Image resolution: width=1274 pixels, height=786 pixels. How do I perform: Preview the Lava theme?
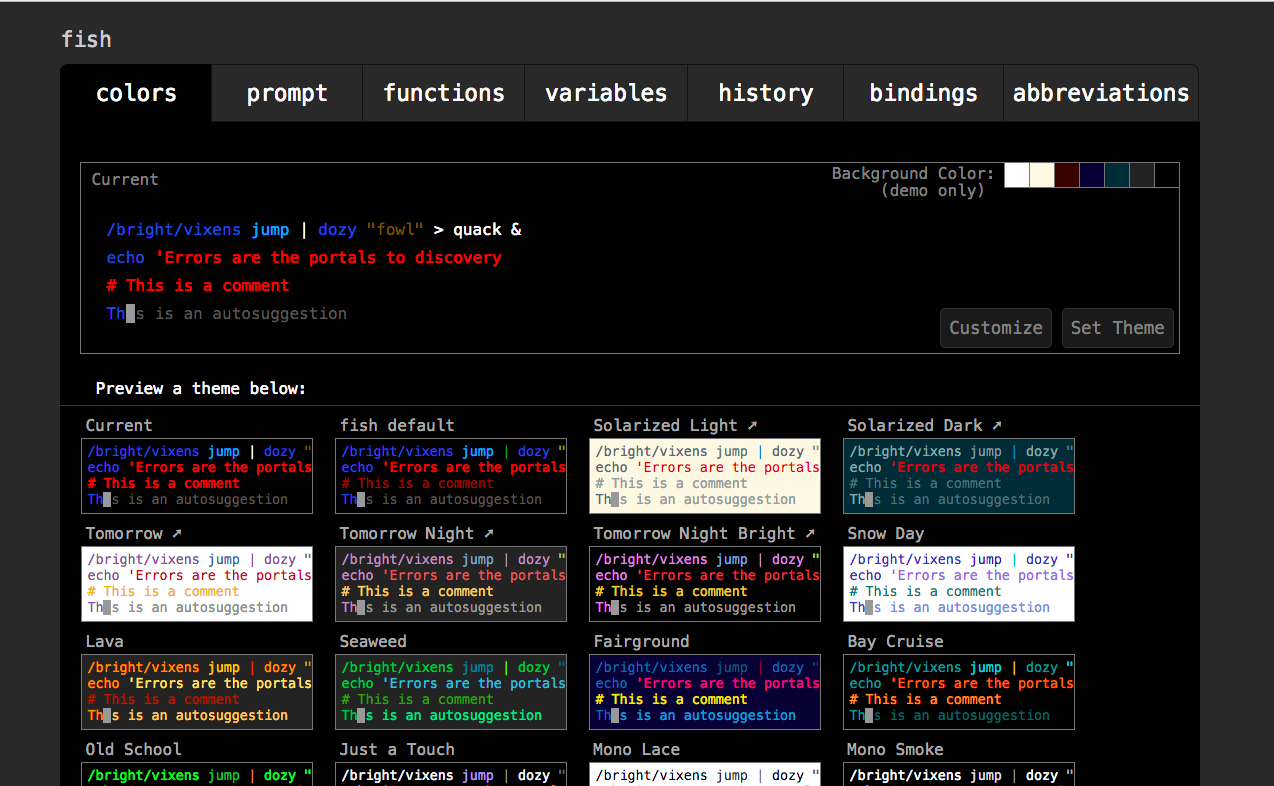tap(197, 692)
